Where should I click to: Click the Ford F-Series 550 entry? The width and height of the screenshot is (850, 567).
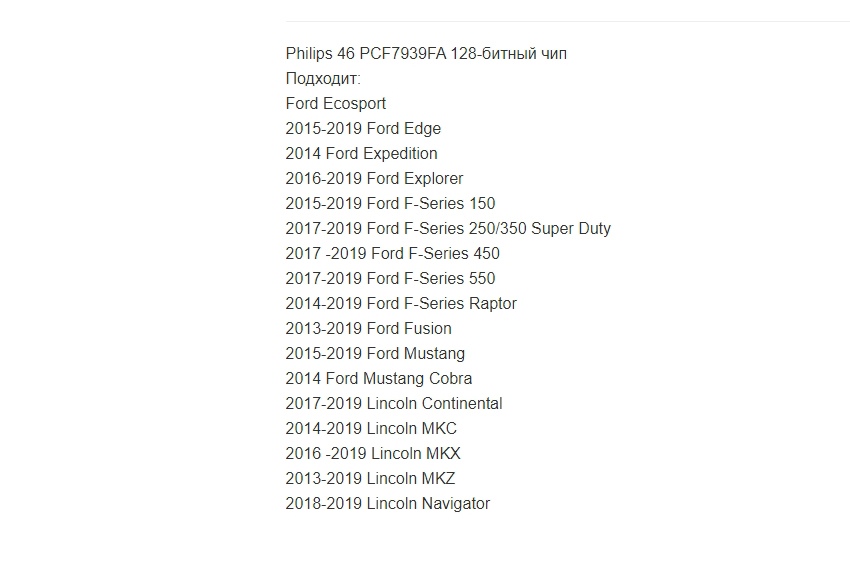click(x=390, y=278)
